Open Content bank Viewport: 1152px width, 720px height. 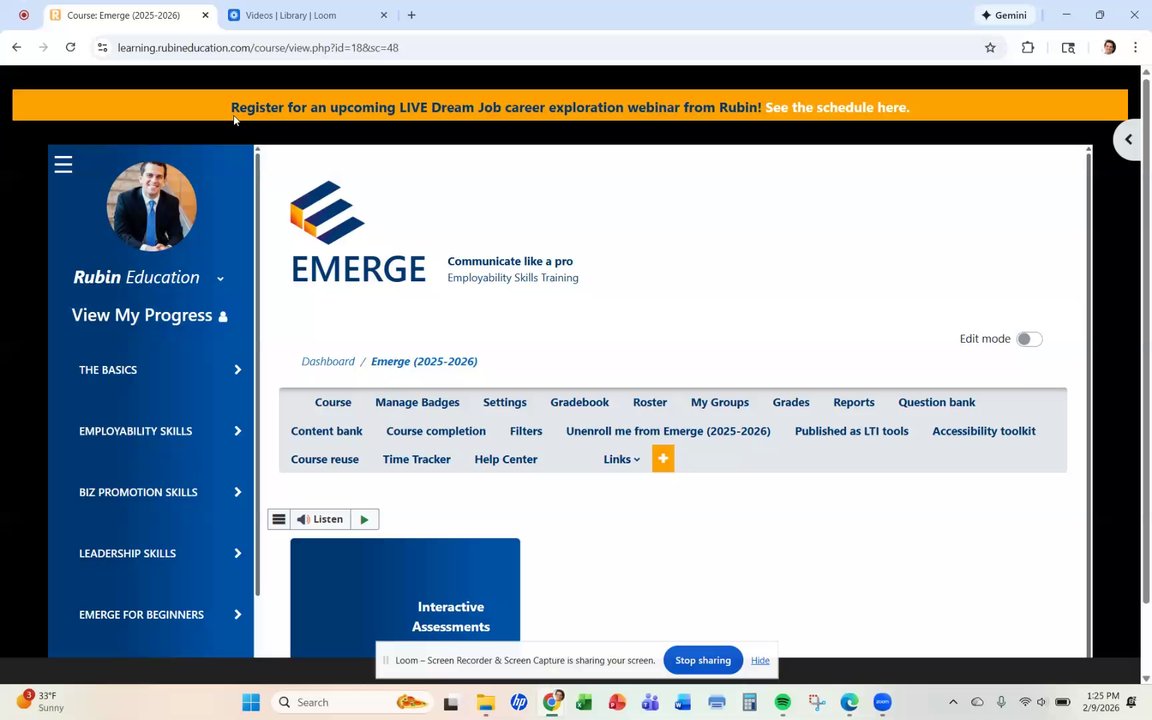coord(327,431)
